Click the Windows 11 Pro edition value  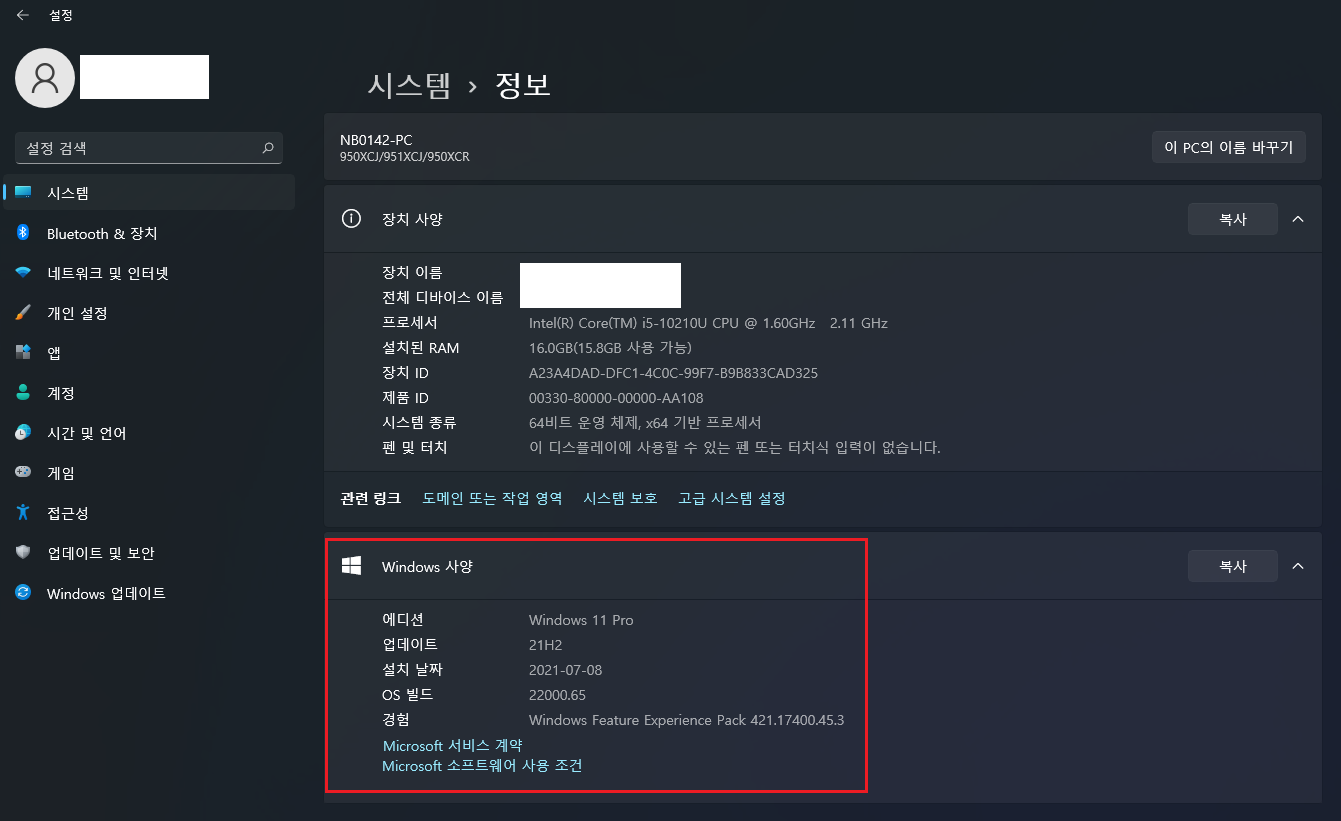point(581,620)
